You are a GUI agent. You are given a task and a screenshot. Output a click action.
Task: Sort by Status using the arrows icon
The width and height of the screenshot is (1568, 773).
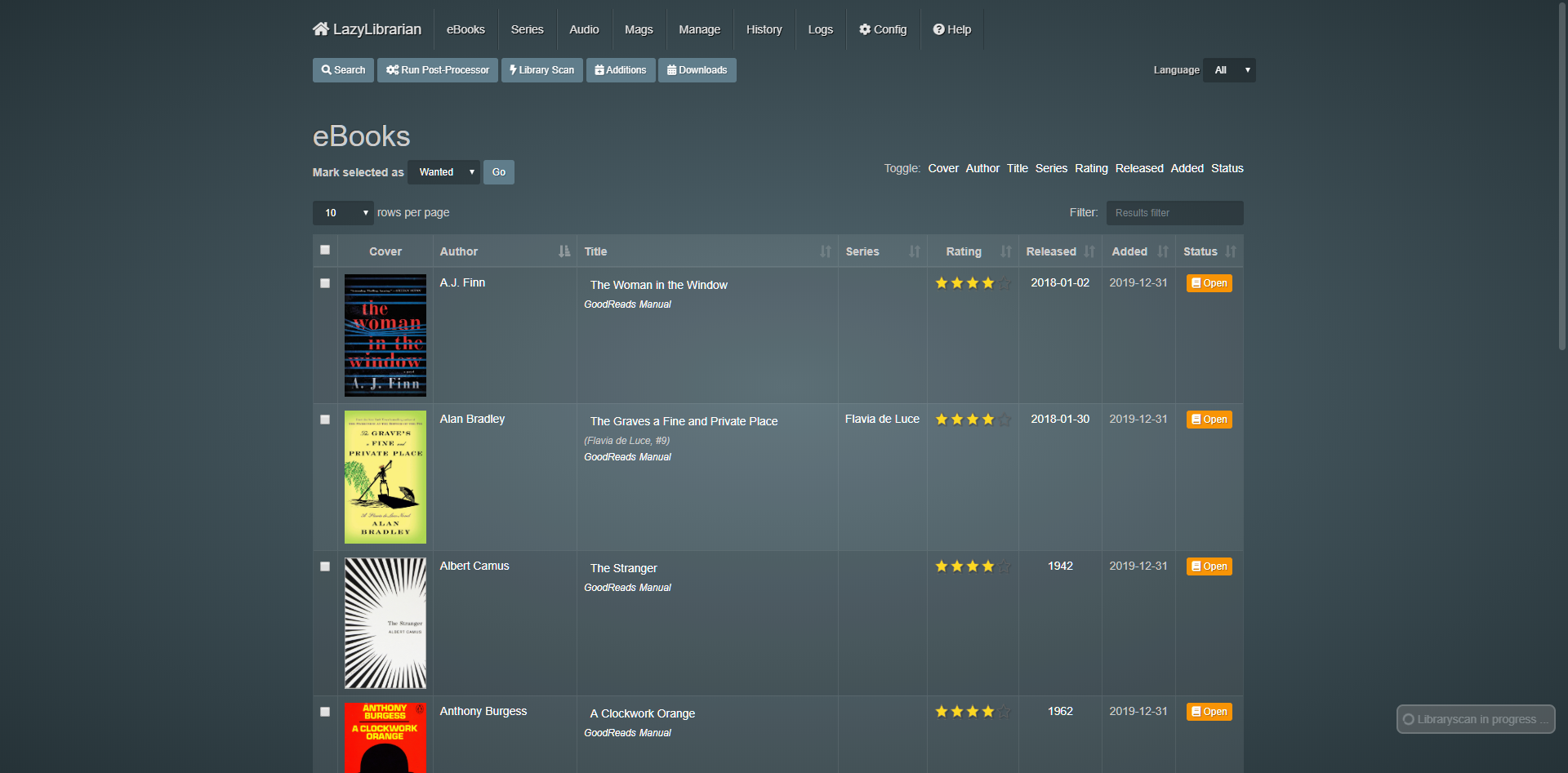click(x=1230, y=251)
